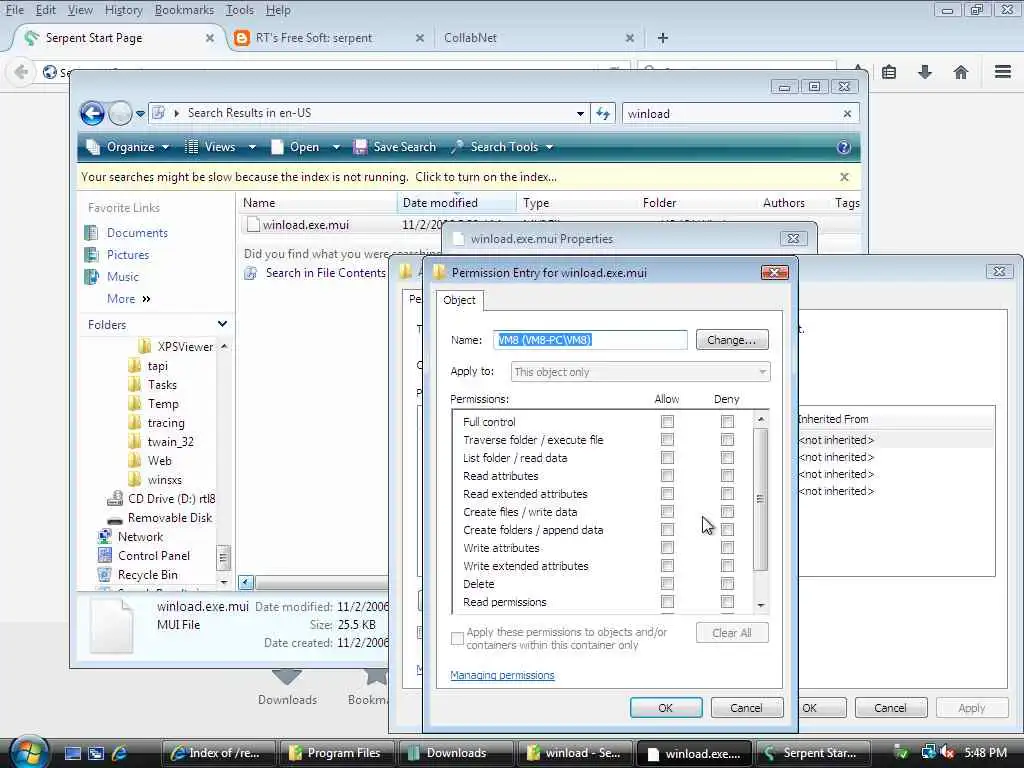
Task: Open the Organize dropdown menu
Action: point(128,147)
